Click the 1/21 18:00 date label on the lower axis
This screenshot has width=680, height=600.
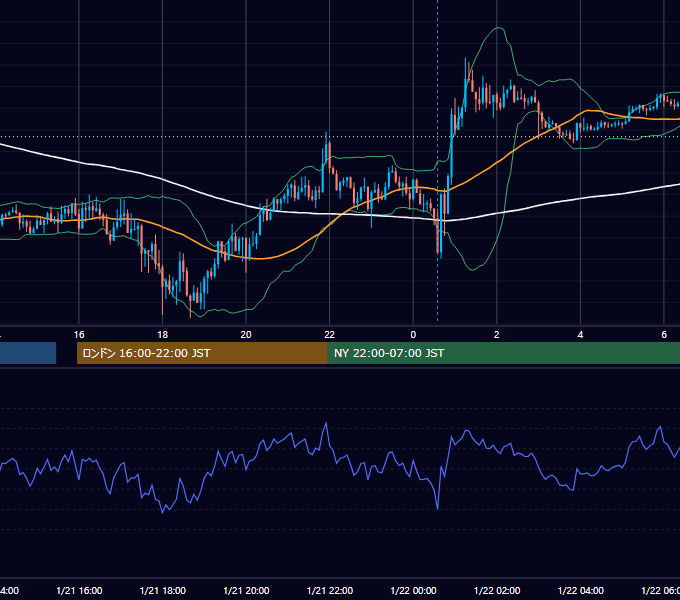163,590
